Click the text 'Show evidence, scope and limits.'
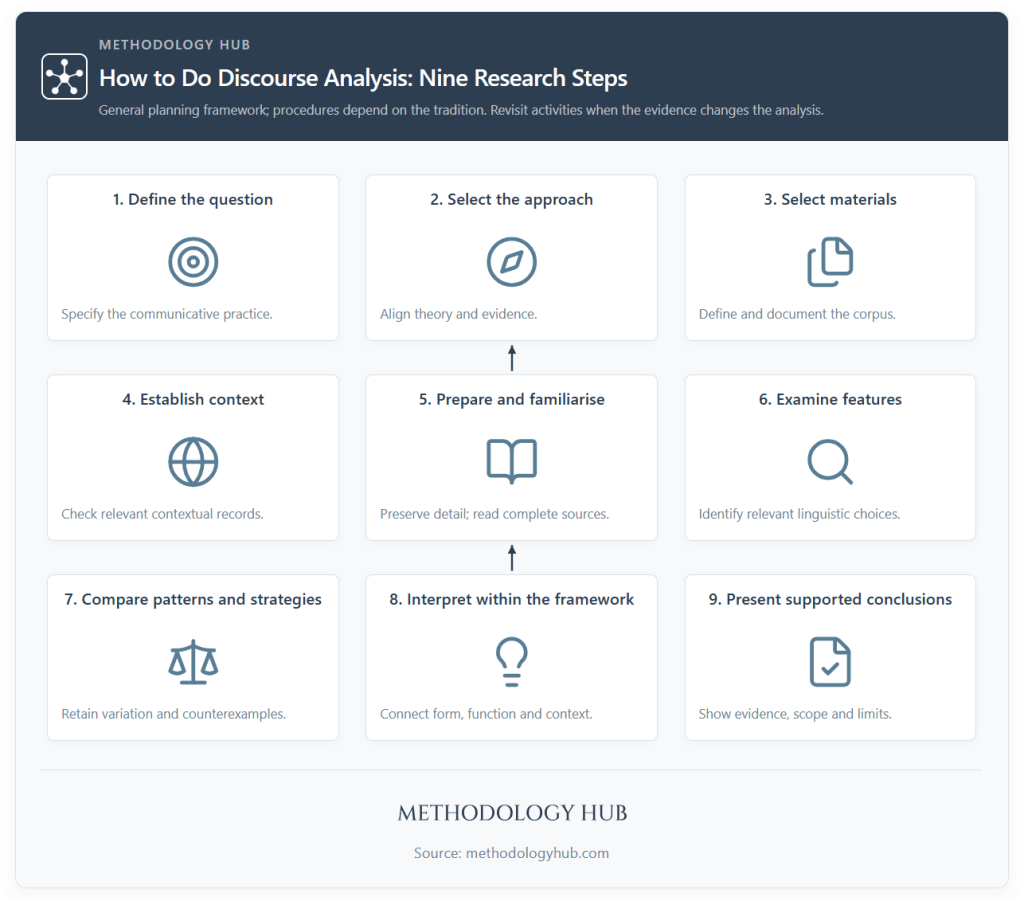Image resolution: width=1024 pixels, height=901 pixels. pos(795,714)
